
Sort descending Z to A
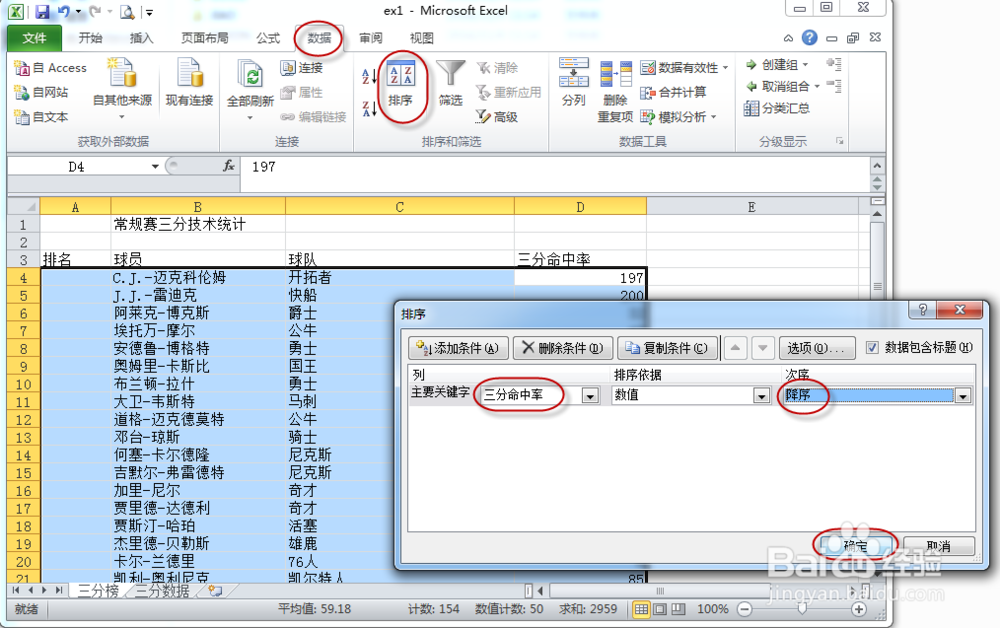click(369, 109)
